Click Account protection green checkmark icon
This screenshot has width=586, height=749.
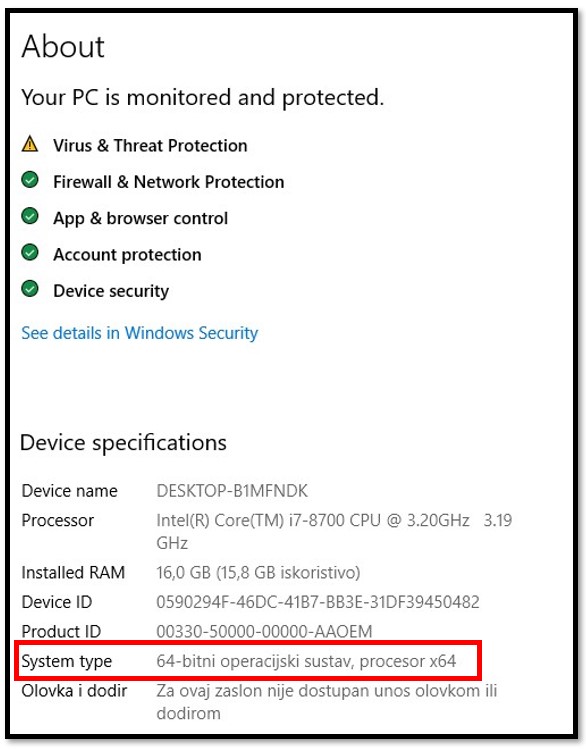point(30,253)
